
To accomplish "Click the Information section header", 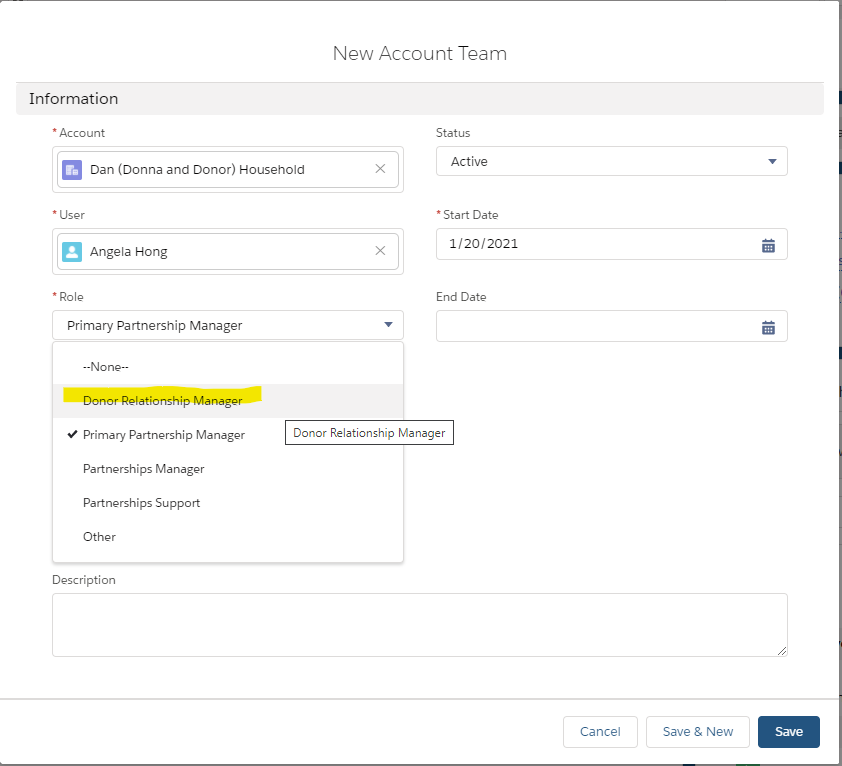I will pos(419,99).
